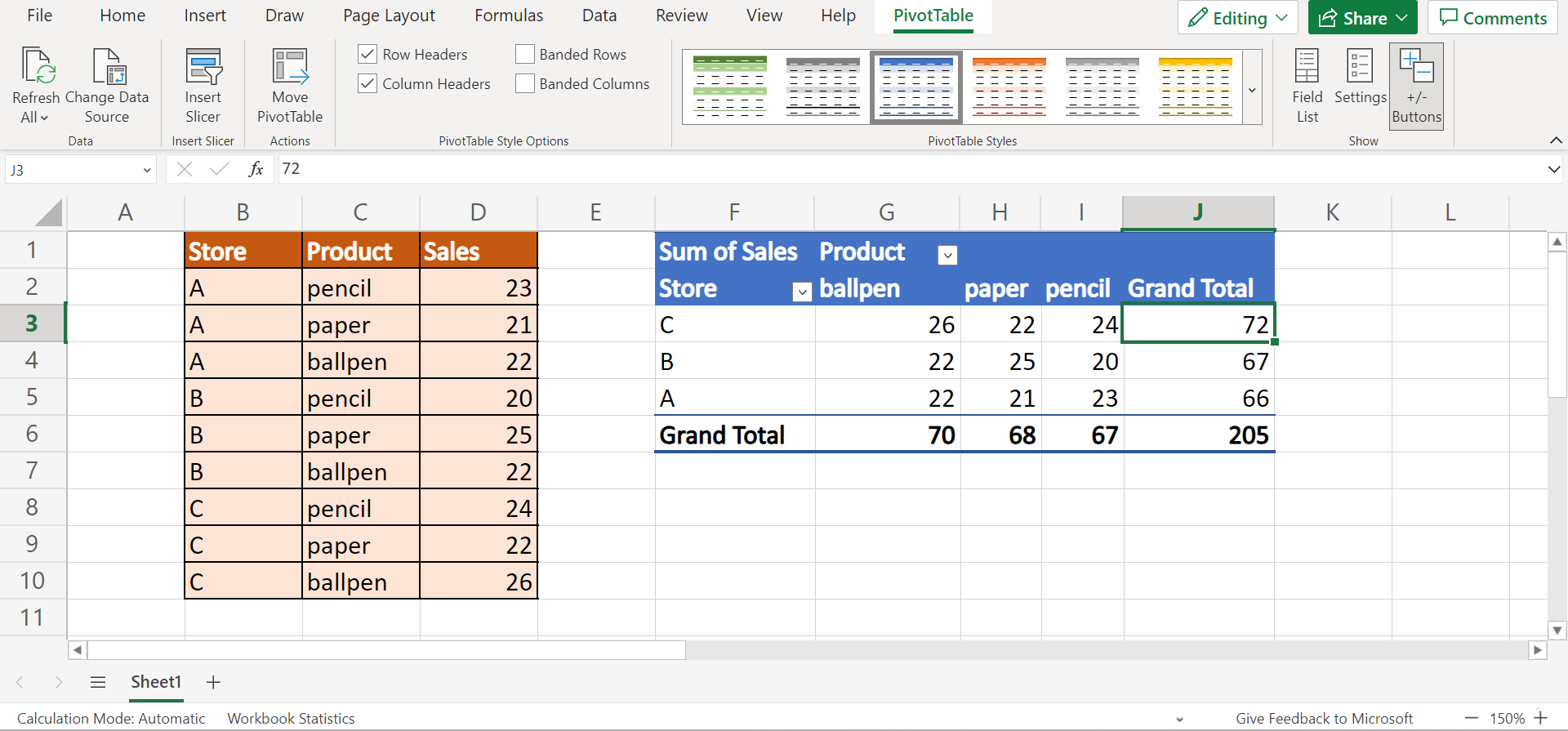Screen dimensions: 1568x731
Task: Expand the PivotTable Styles gallery
Action: coord(1252,90)
